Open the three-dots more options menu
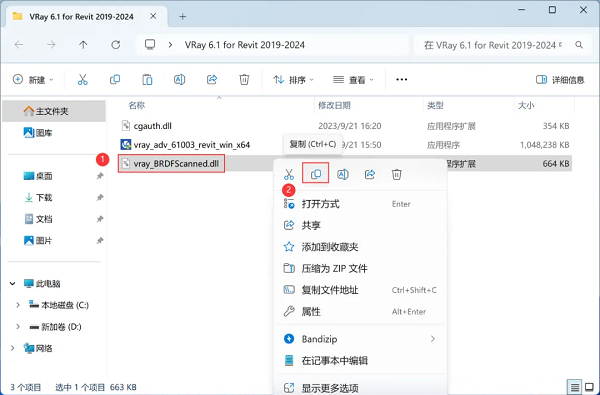This screenshot has width=600, height=395. (x=401, y=80)
